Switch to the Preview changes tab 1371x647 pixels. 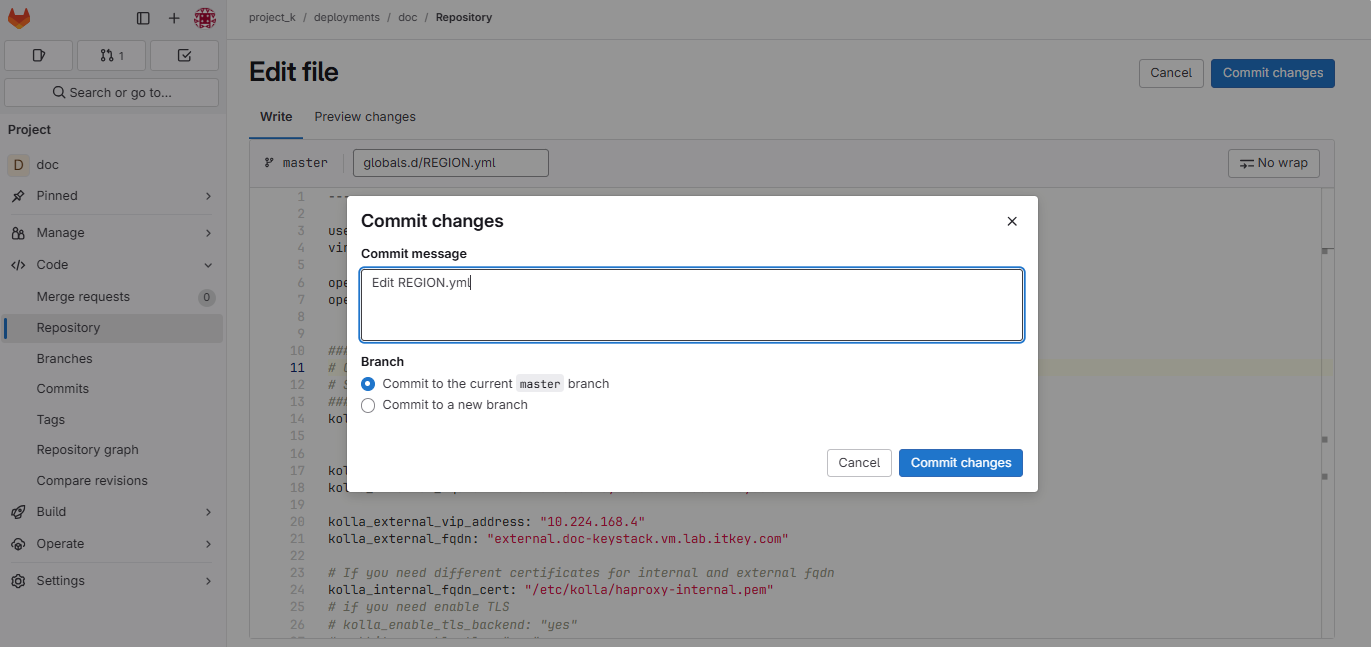click(x=365, y=117)
